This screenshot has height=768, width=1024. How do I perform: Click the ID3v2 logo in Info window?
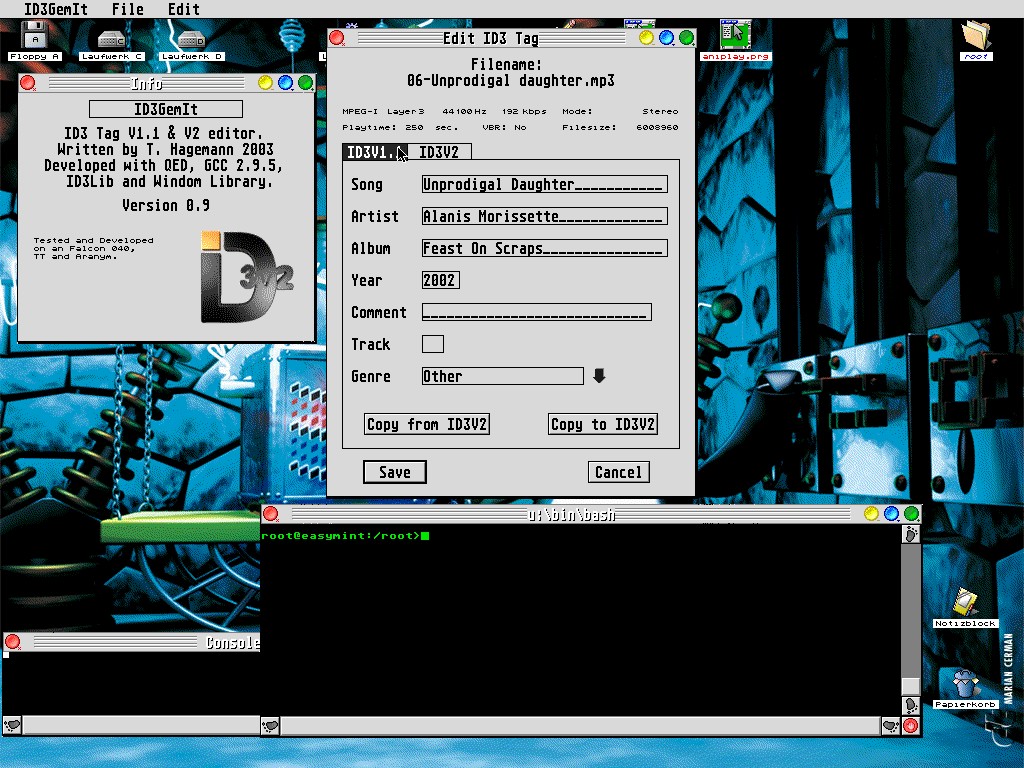[x=247, y=277]
